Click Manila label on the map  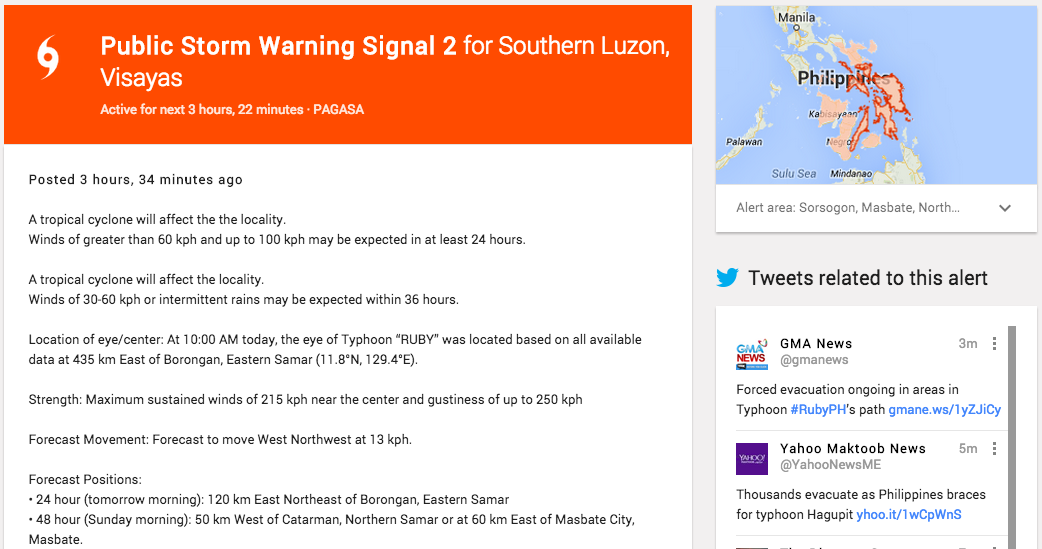(796, 17)
